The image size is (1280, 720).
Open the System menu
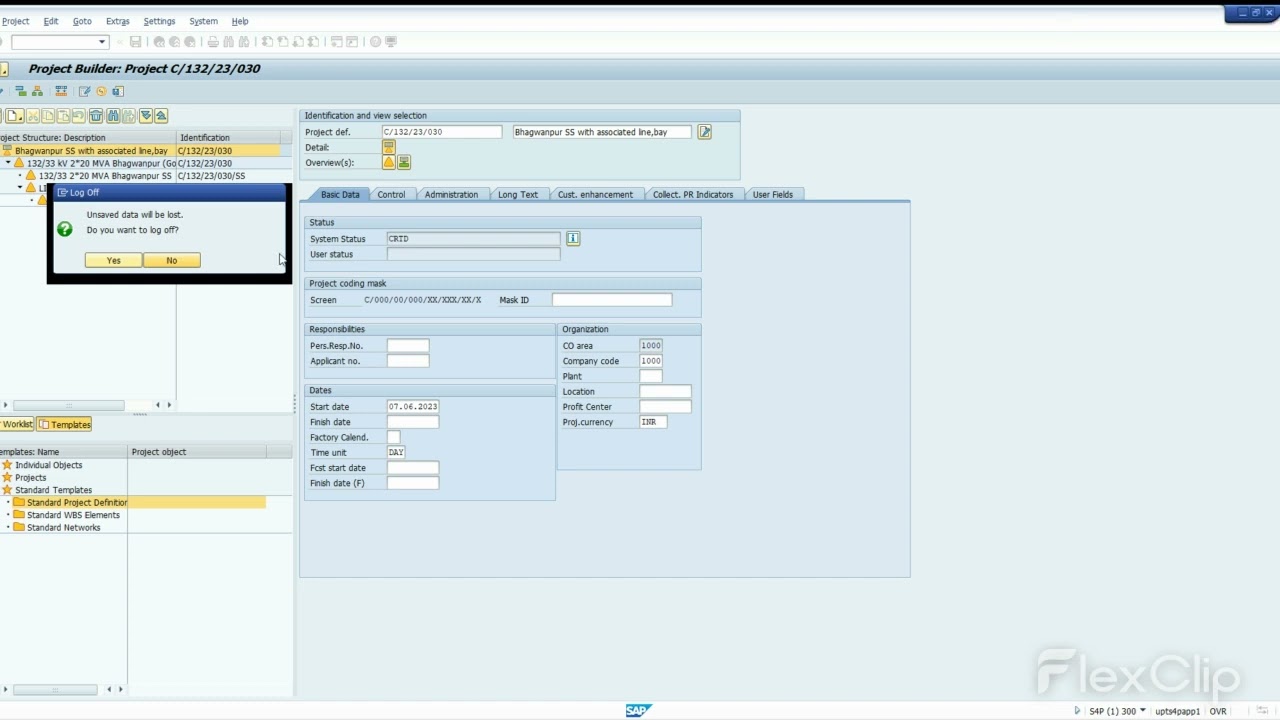(x=203, y=21)
